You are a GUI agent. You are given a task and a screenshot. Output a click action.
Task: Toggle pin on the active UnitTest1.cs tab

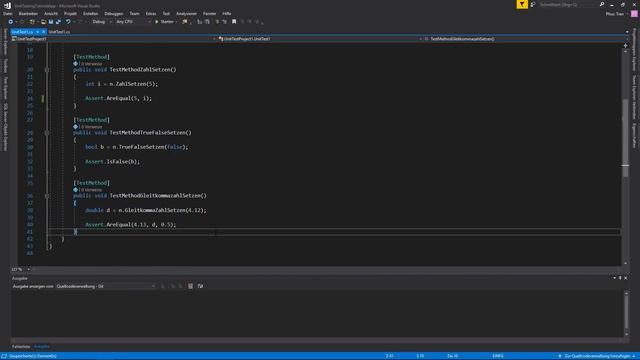37,31
